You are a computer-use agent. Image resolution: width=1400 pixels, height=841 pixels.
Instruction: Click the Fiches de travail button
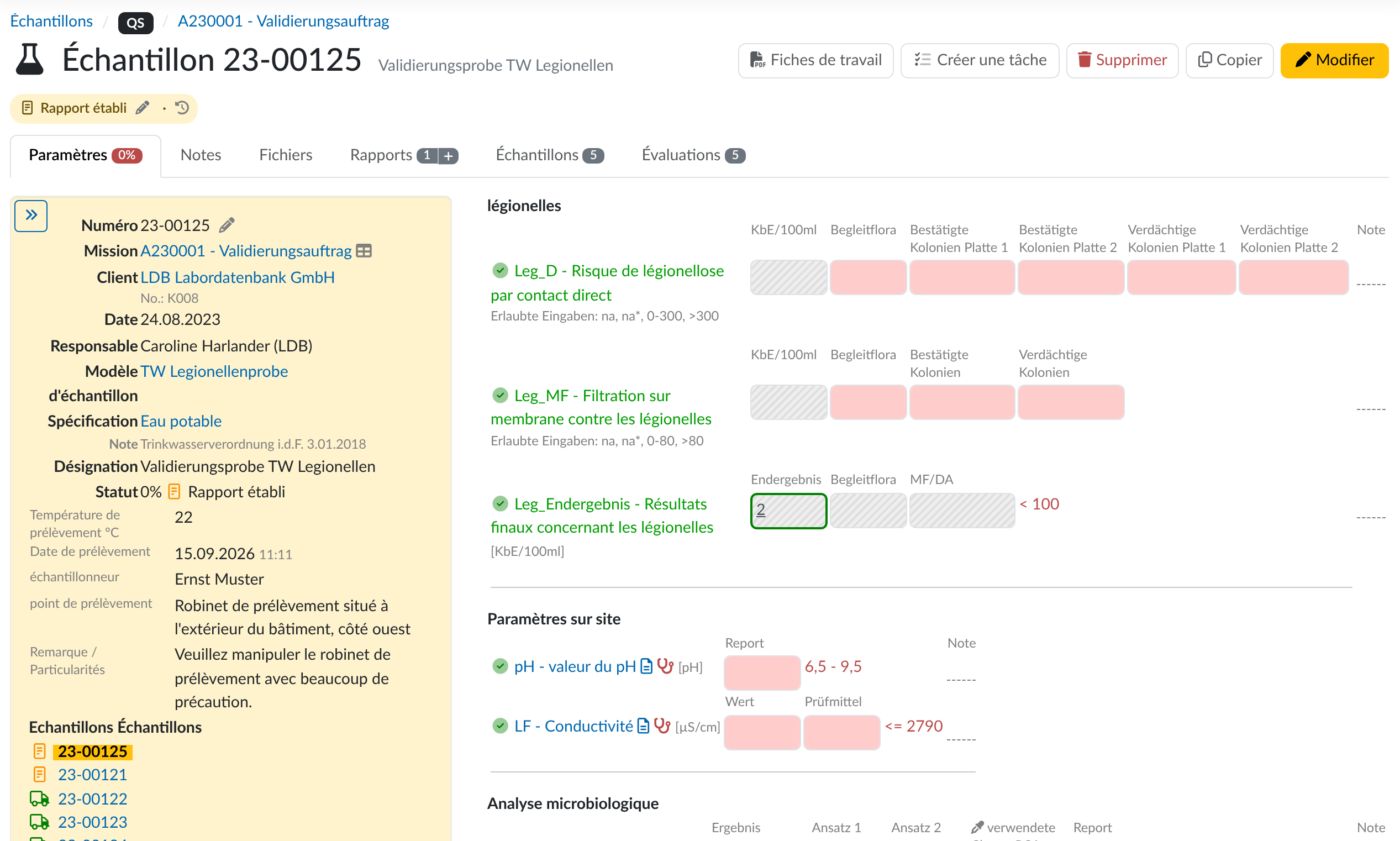[x=816, y=60]
